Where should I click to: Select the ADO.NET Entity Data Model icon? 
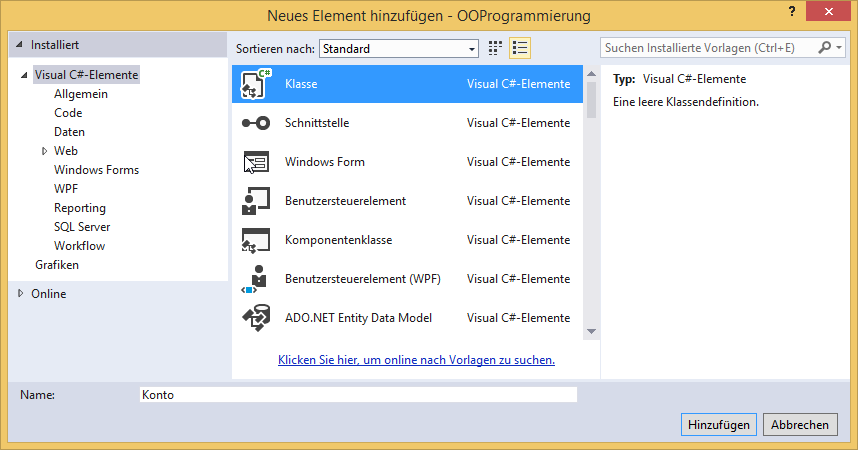255,318
